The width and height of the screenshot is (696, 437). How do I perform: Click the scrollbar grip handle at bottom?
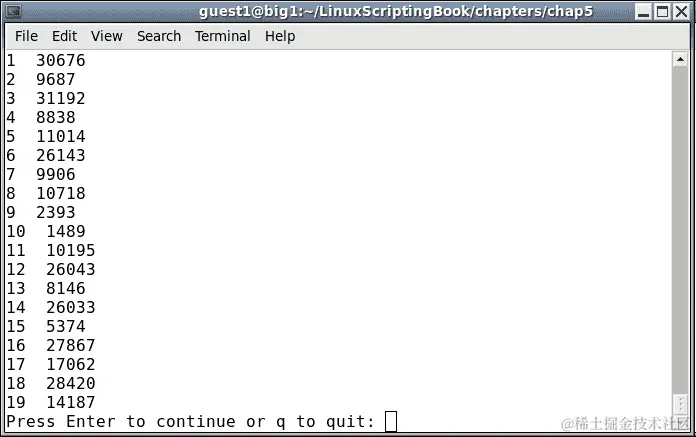680,405
